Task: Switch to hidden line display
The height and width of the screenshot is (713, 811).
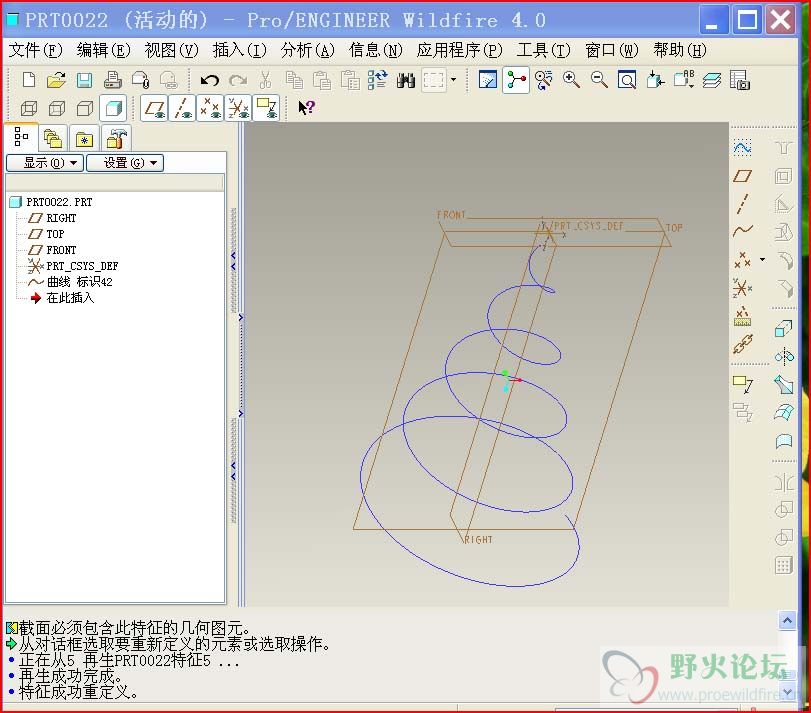Action: [57, 109]
